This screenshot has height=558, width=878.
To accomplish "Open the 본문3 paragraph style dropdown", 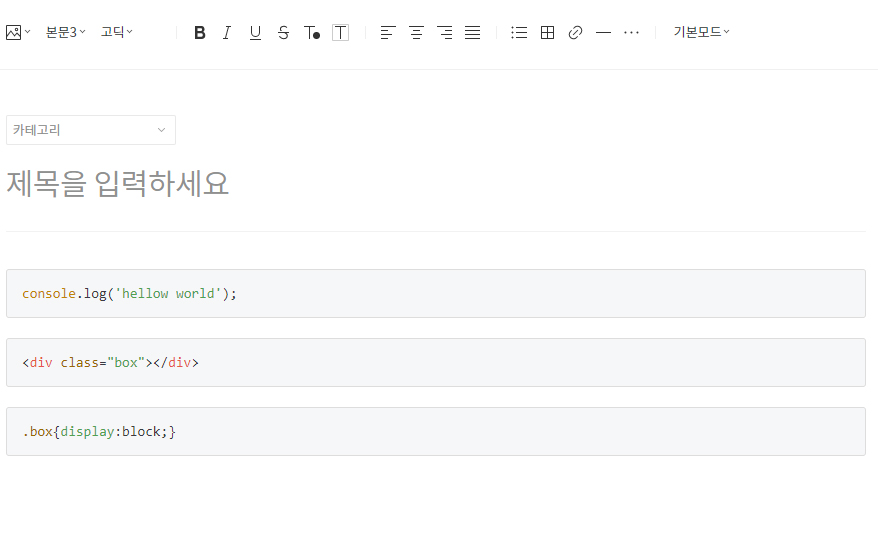I will [x=66, y=32].
